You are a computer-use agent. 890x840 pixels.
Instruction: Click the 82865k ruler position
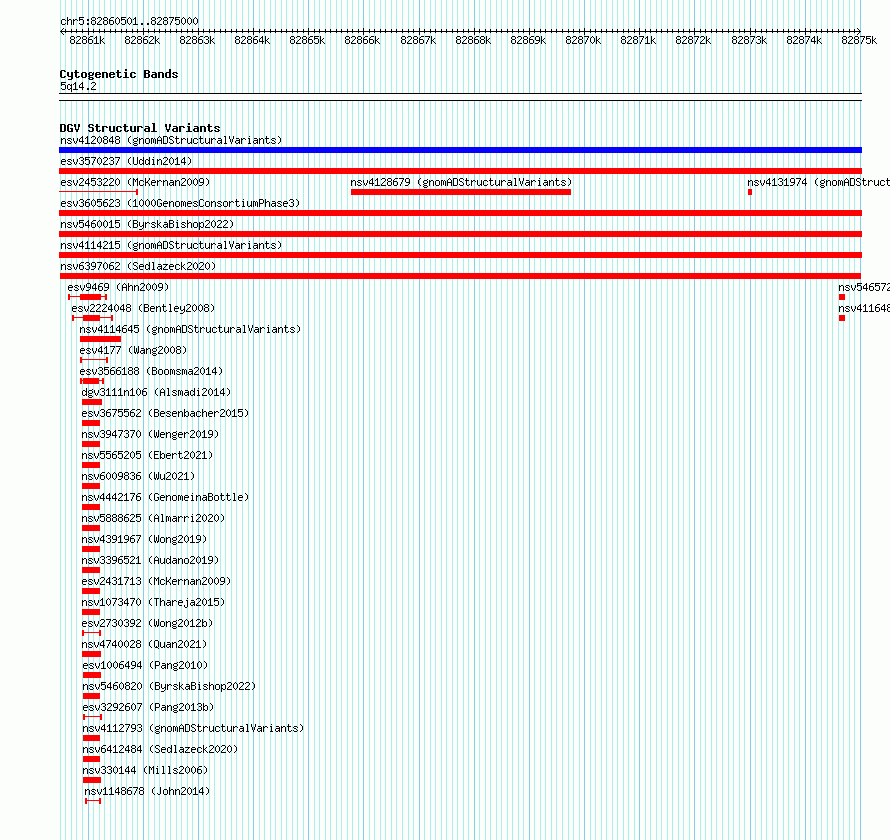coord(307,40)
